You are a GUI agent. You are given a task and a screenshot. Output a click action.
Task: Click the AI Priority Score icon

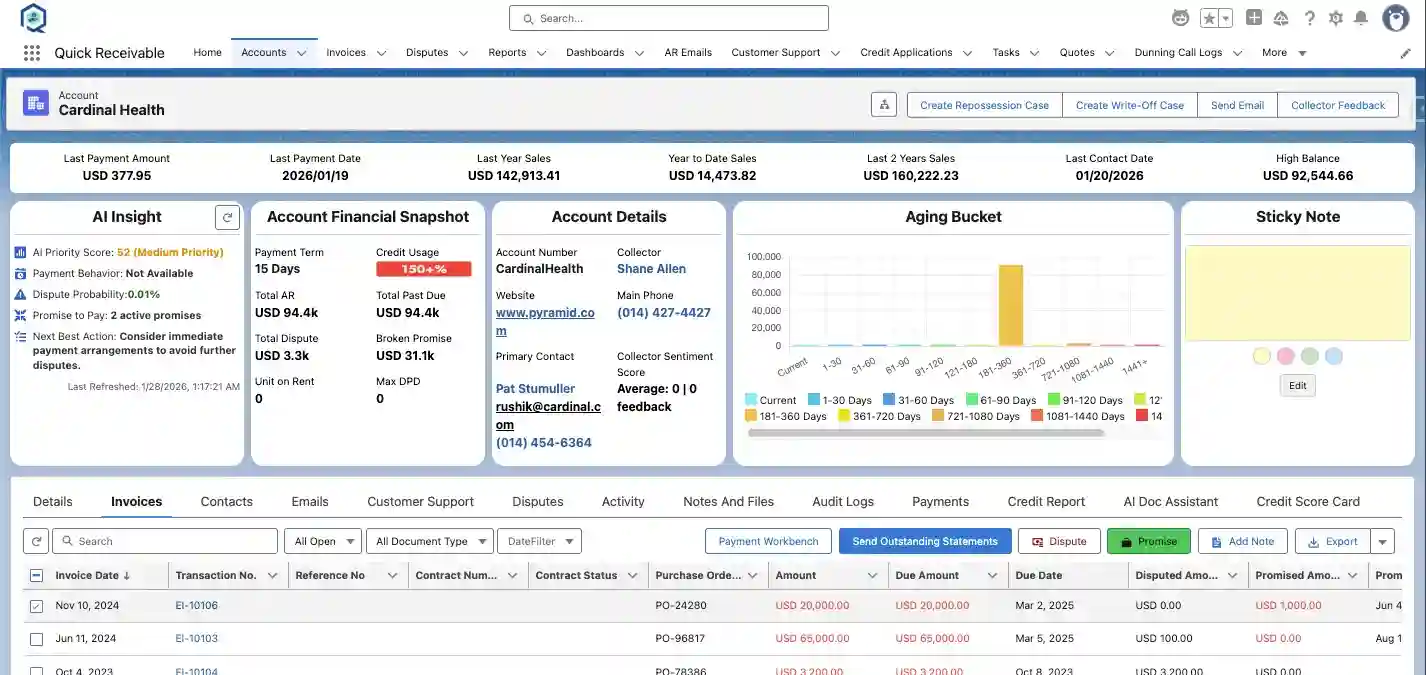(20, 253)
